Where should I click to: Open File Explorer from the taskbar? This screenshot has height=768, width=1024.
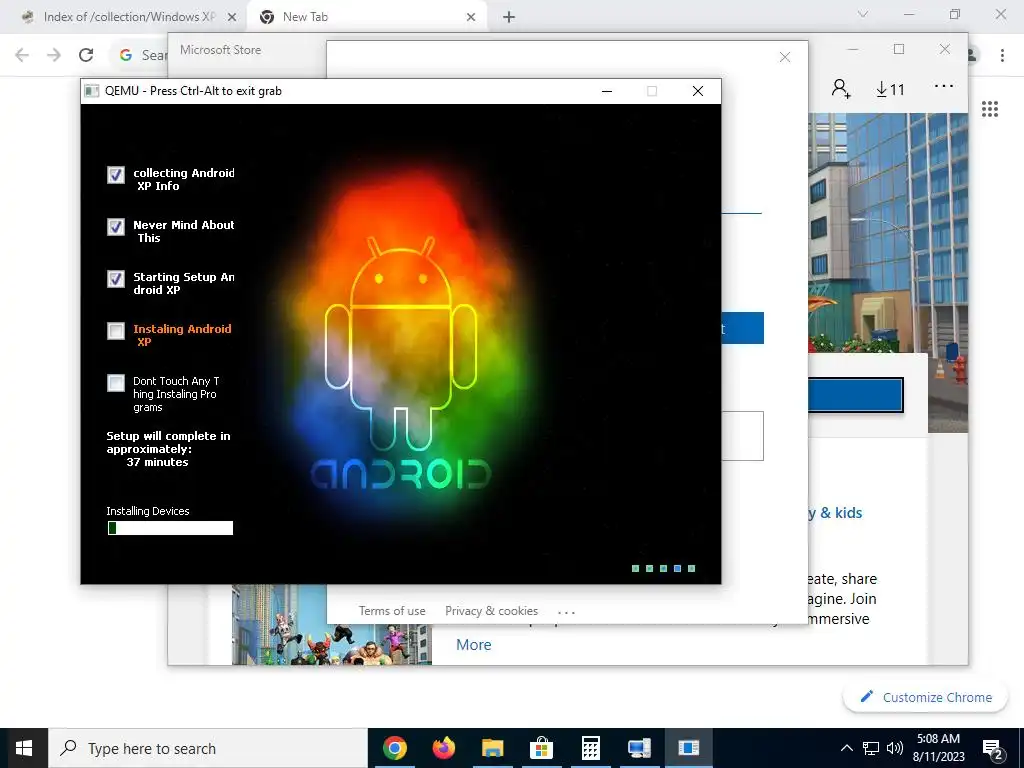click(x=492, y=748)
